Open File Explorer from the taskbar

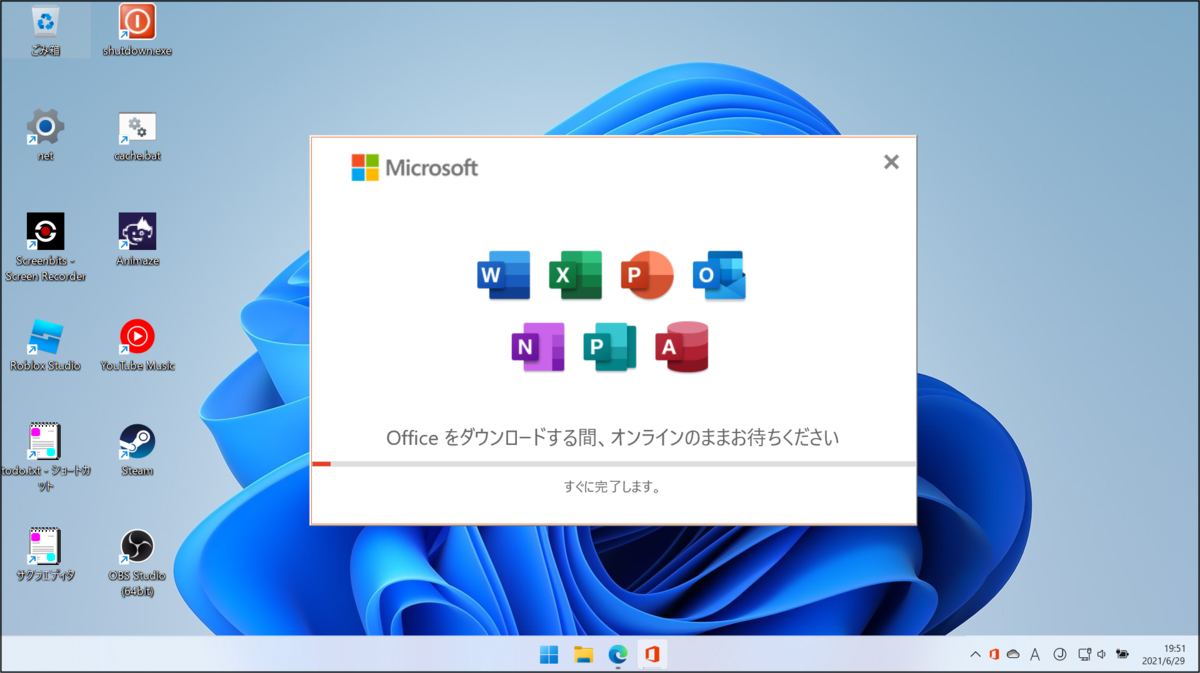coord(584,655)
